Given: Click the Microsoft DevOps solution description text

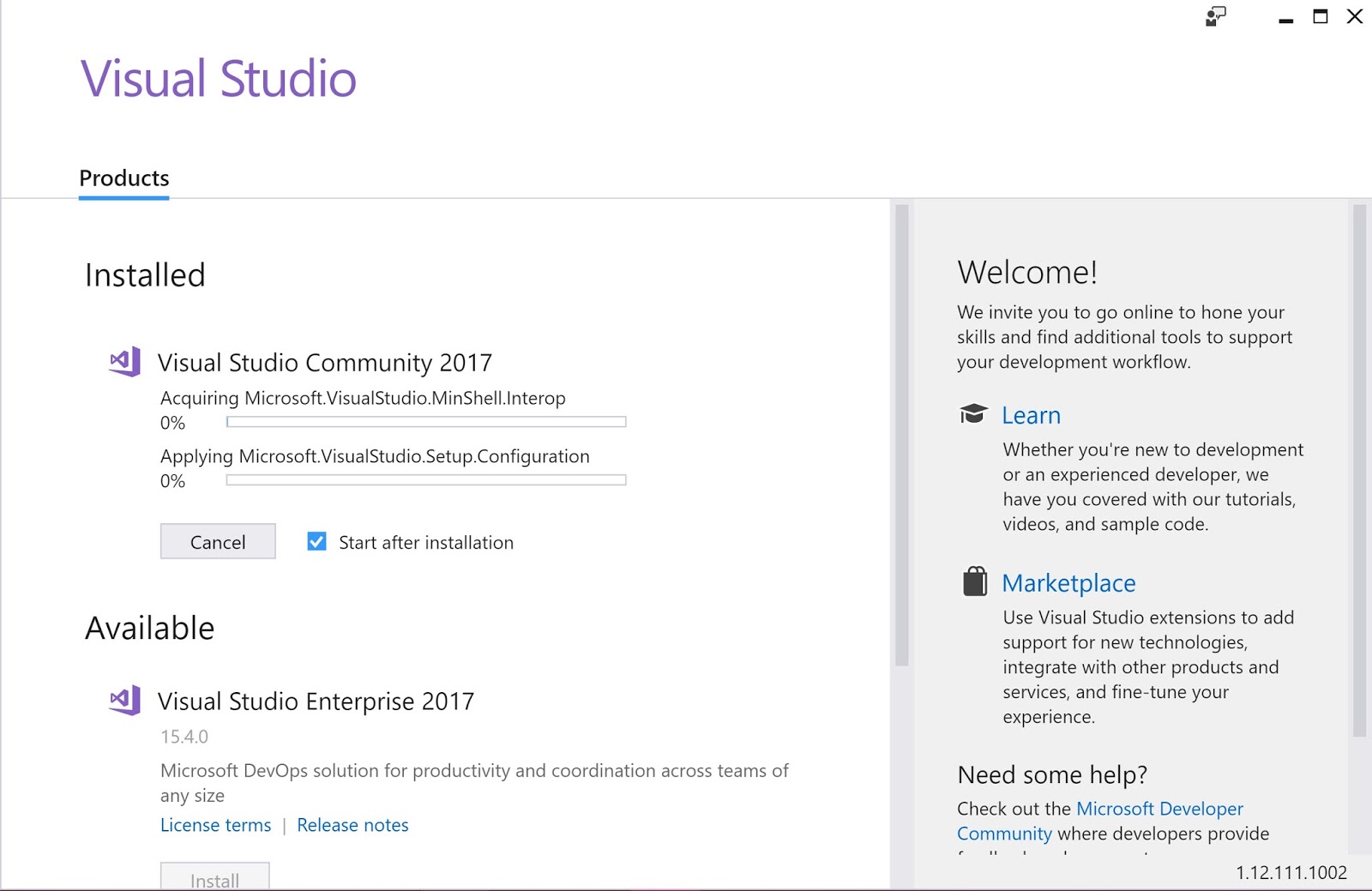Looking at the screenshot, I should click(474, 783).
